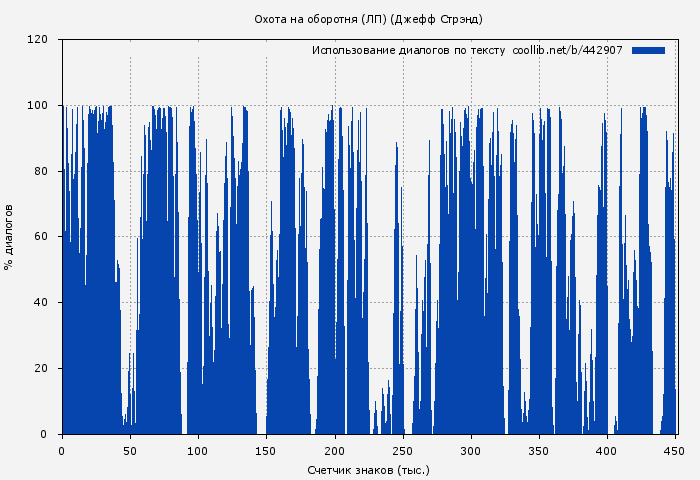Click the 40 tick on the vertical axis
The image size is (700, 480).
click(41, 303)
